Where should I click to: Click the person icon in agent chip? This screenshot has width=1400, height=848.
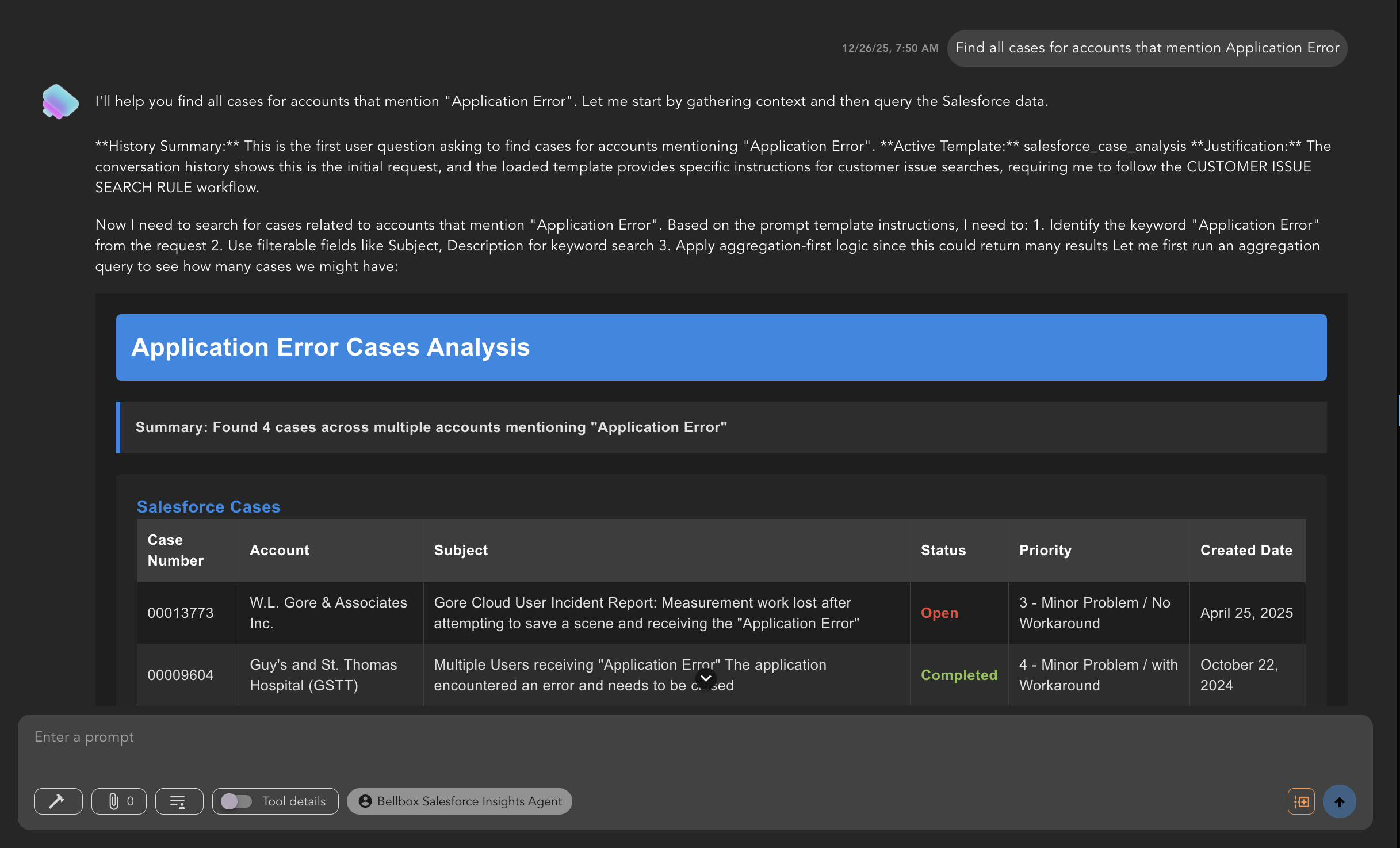coord(365,801)
